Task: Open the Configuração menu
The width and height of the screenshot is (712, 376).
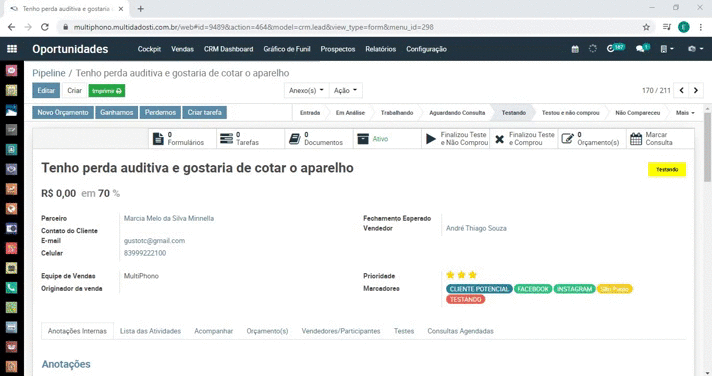Action: tap(426, 49)
